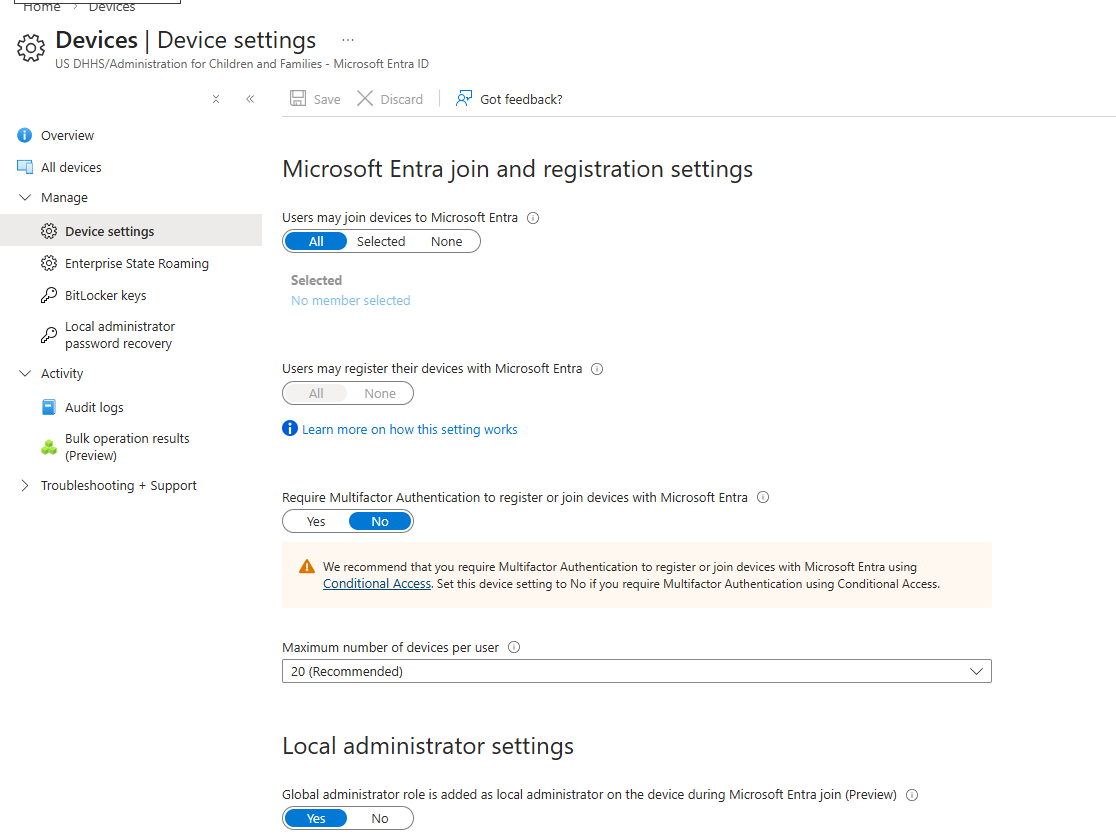Click Local administrator password recovery key icon
1116x836 pixels.
pos(48,335)
